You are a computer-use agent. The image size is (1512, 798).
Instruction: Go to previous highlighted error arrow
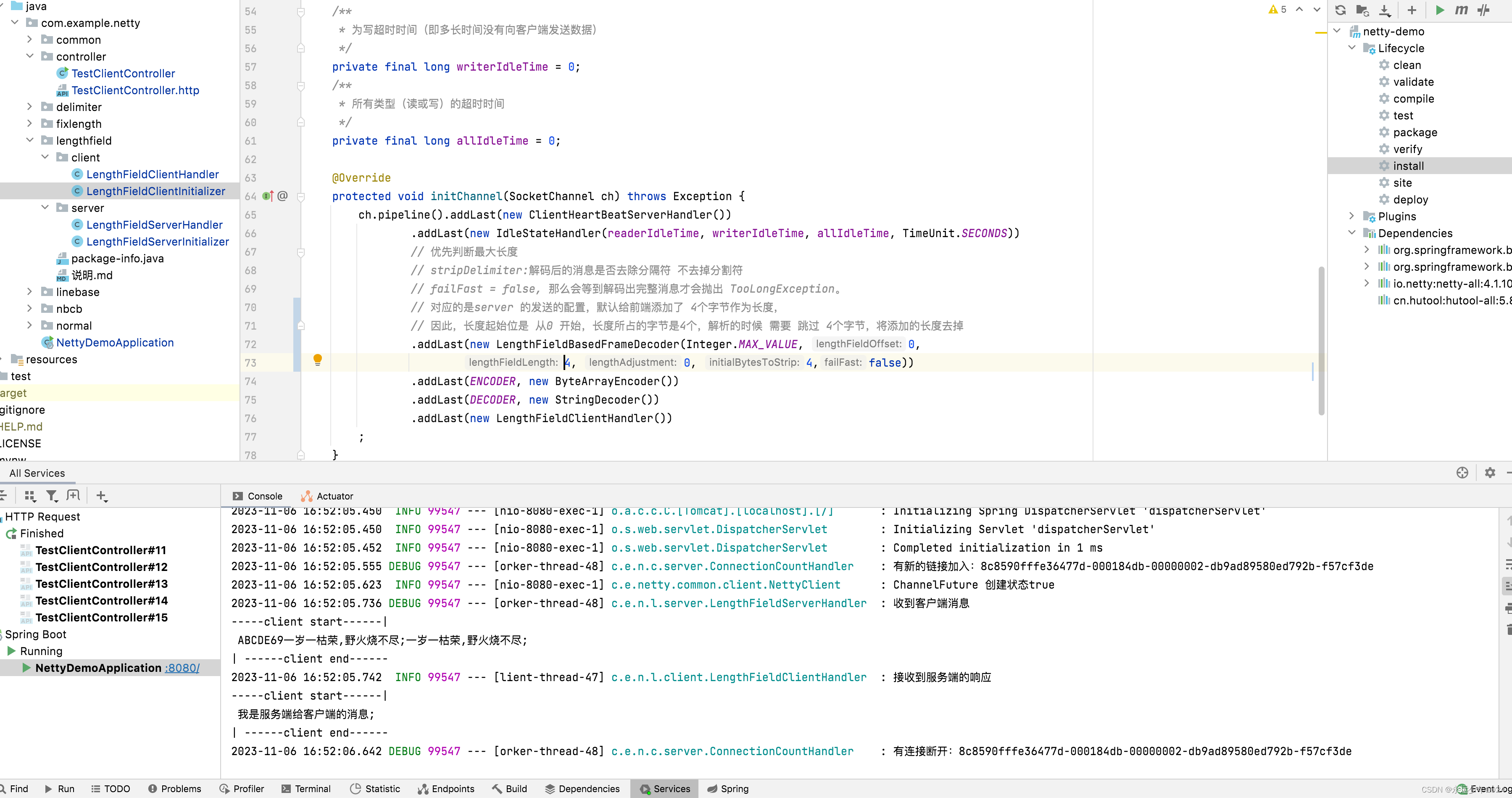point(1299,9)
